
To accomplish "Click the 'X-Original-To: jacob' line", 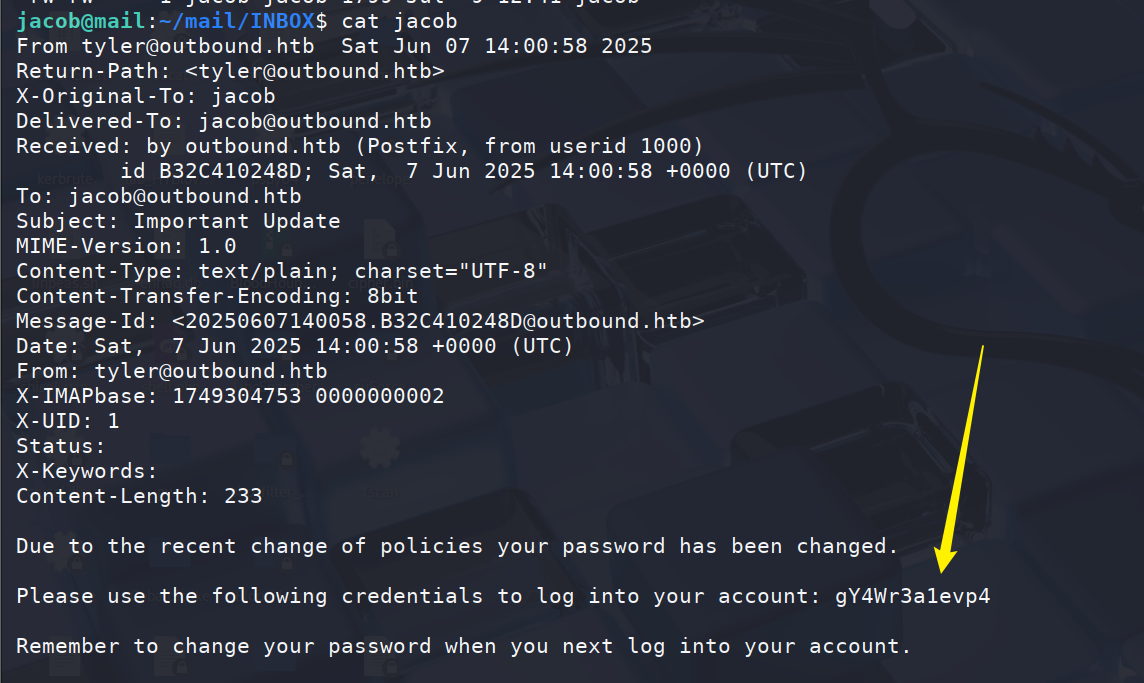I will pyautogui.click(x=146, y=96).
